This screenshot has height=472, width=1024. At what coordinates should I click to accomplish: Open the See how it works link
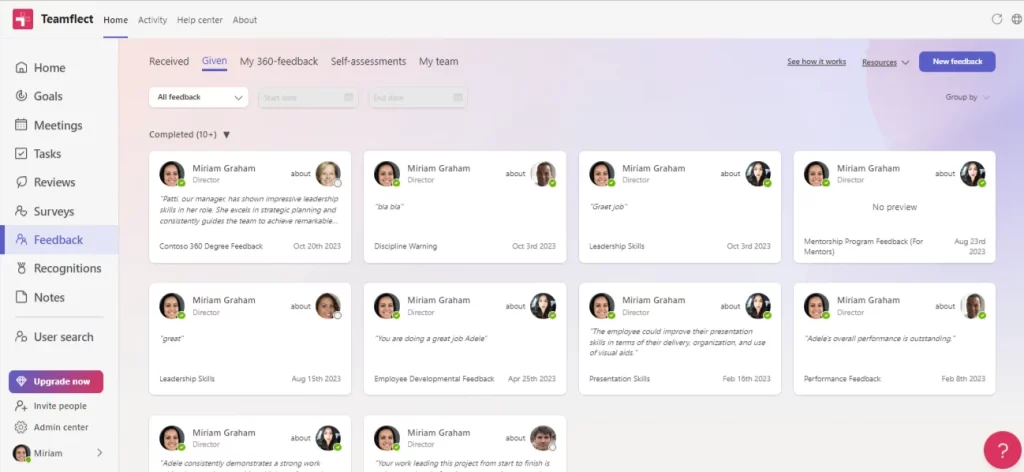tap(816, 62)
